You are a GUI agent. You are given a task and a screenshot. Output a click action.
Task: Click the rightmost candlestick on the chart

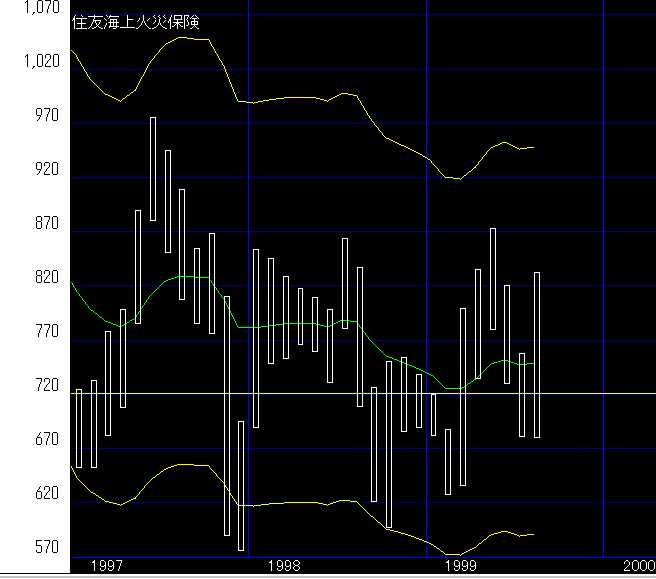tap(537, 355)
